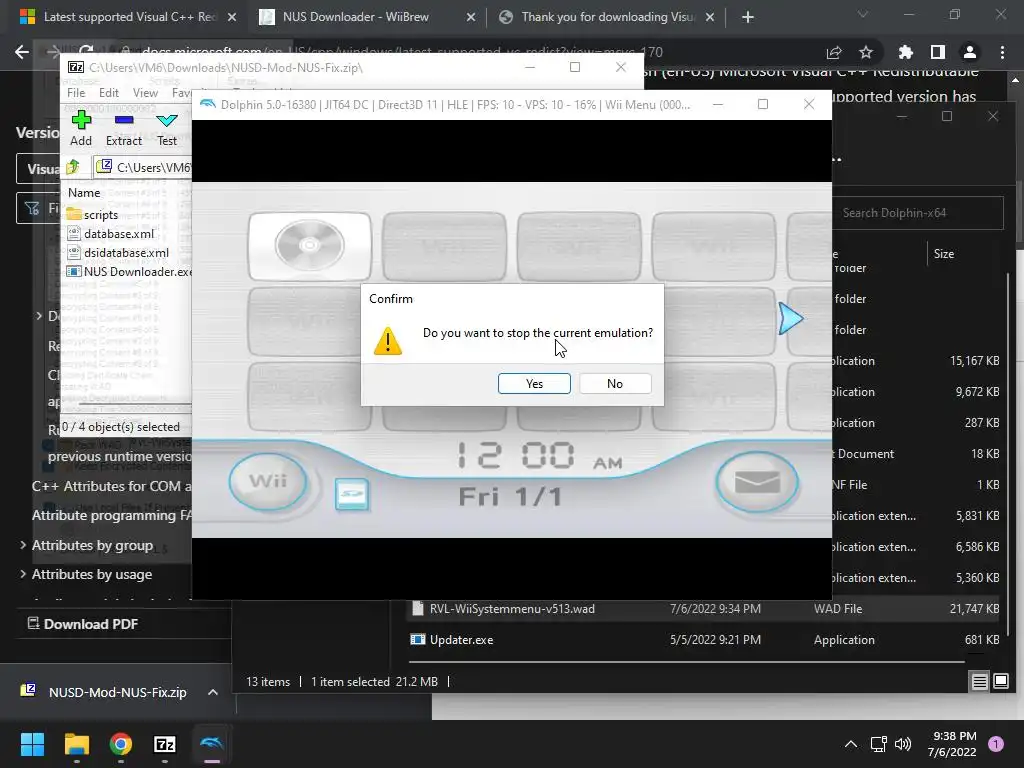Open downloaded NUSD-Mod-NUS-Fix.zip file

tap(104, 692)
